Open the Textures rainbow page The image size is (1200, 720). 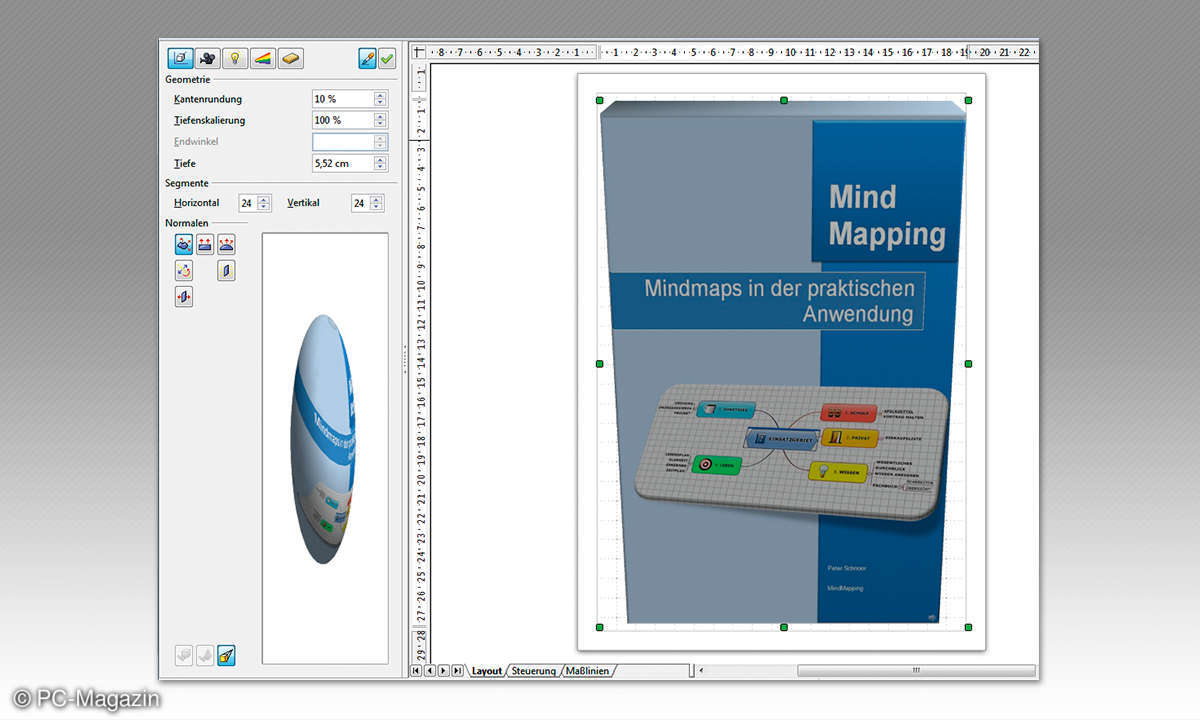pyautogui.click(x=262, y=58)
